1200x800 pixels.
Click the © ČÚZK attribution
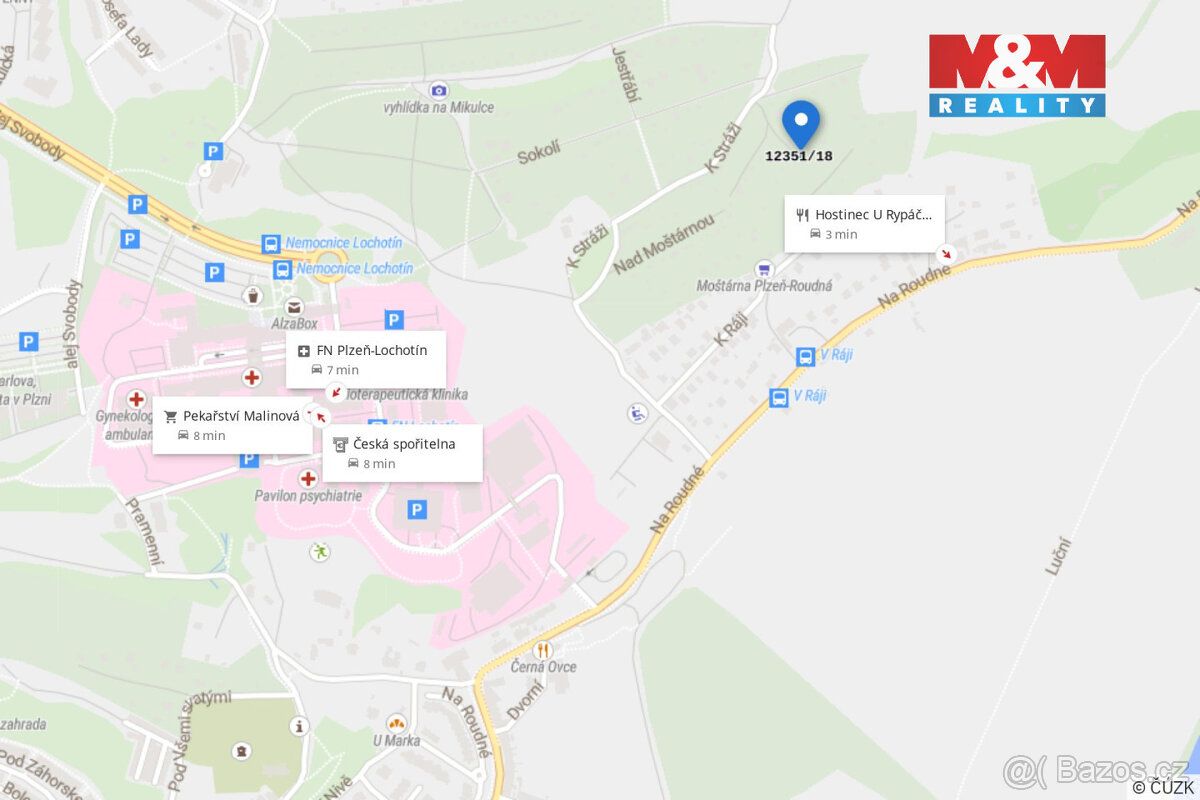(1164, 787)
